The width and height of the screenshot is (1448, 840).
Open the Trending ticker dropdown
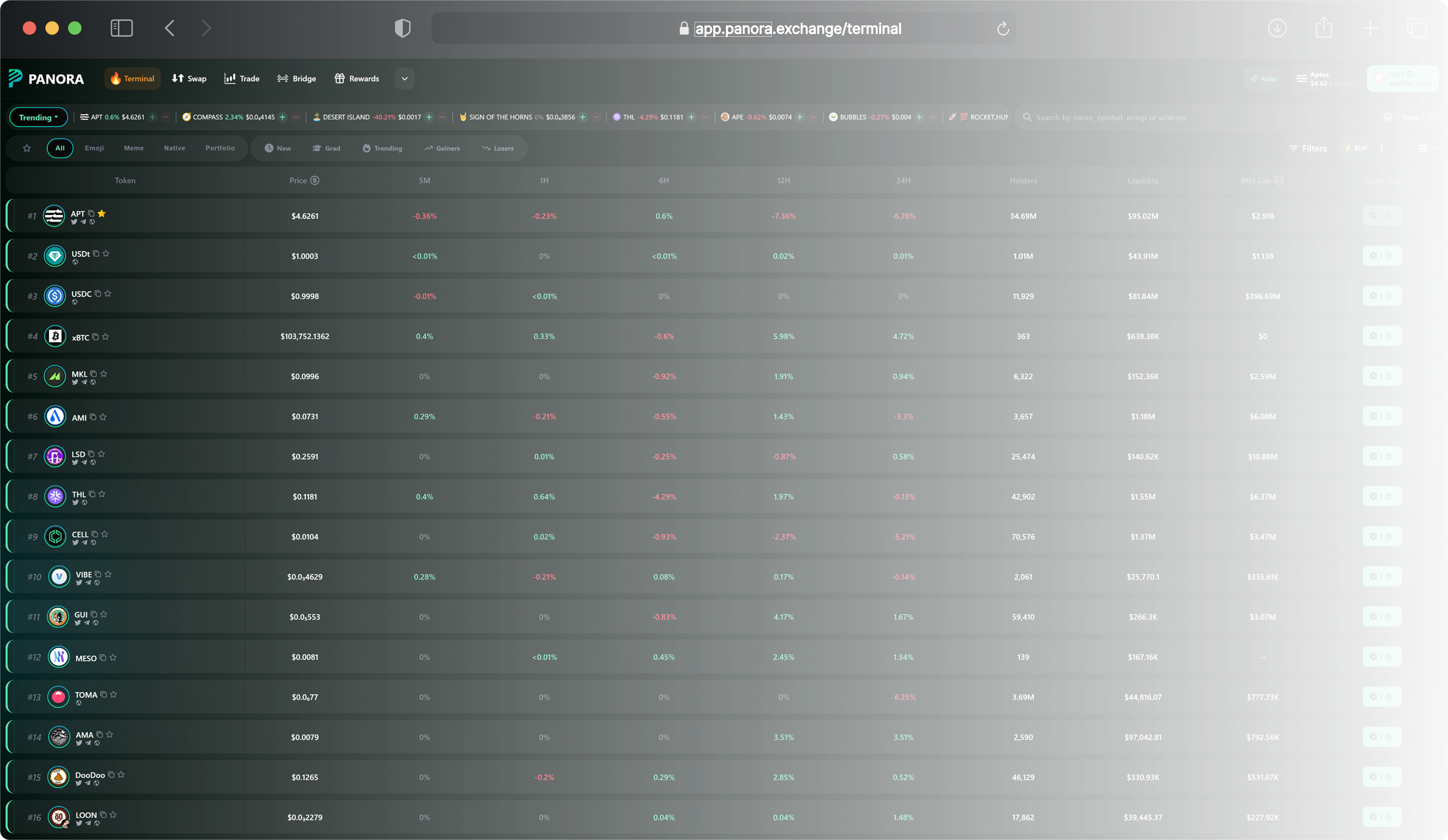[x=39, y=117]
